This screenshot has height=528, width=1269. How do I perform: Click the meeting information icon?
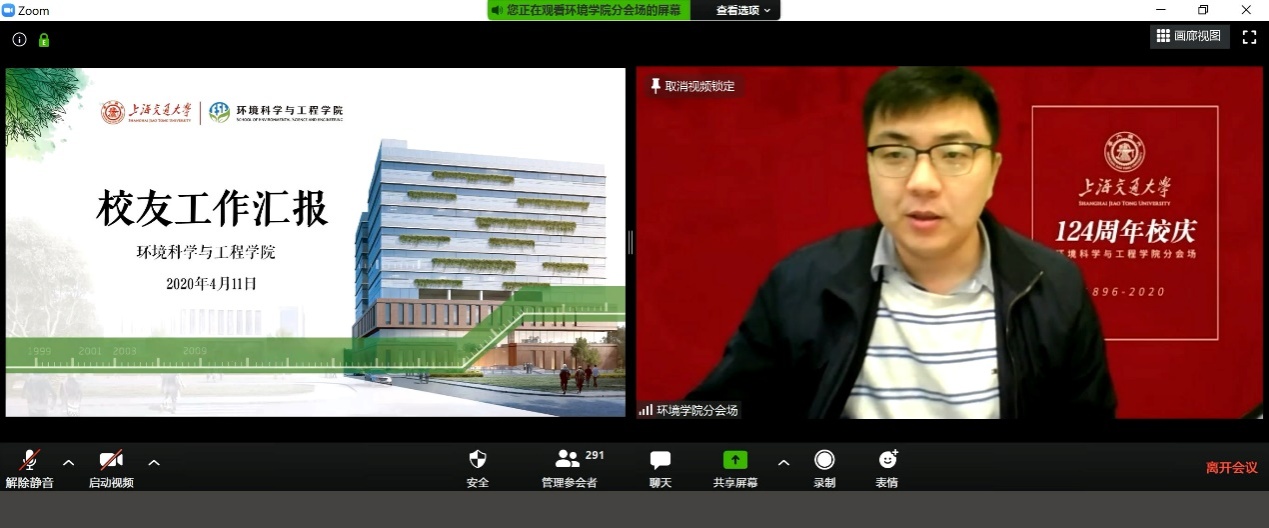(19, 40)
